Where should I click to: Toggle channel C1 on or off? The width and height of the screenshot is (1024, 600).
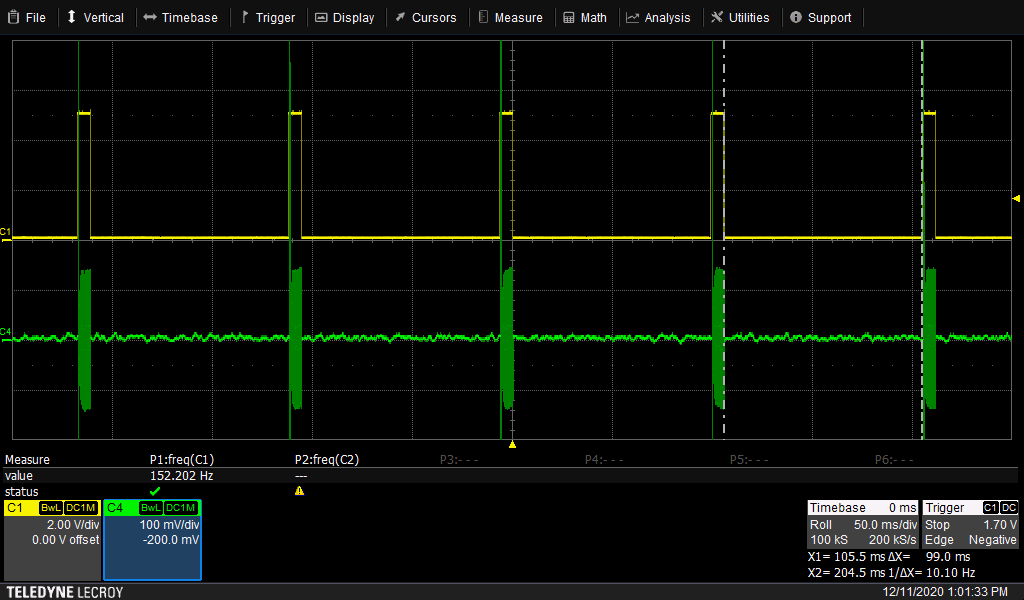tap(15, 508)
